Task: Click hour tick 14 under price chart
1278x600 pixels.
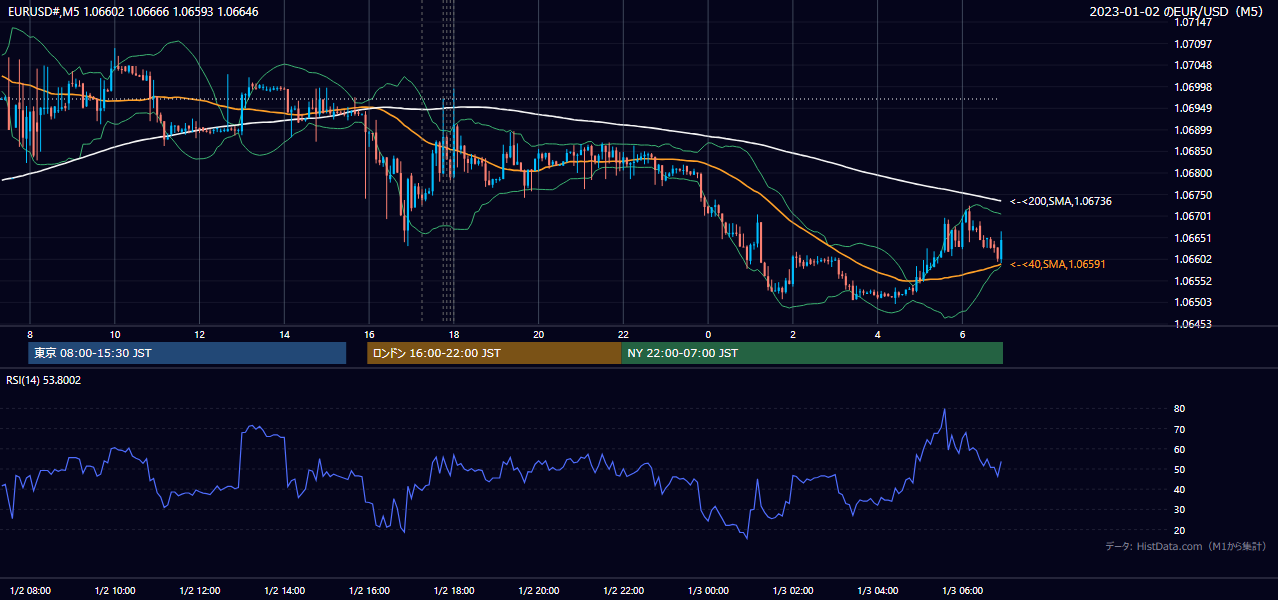Action: tap(285, 334)
